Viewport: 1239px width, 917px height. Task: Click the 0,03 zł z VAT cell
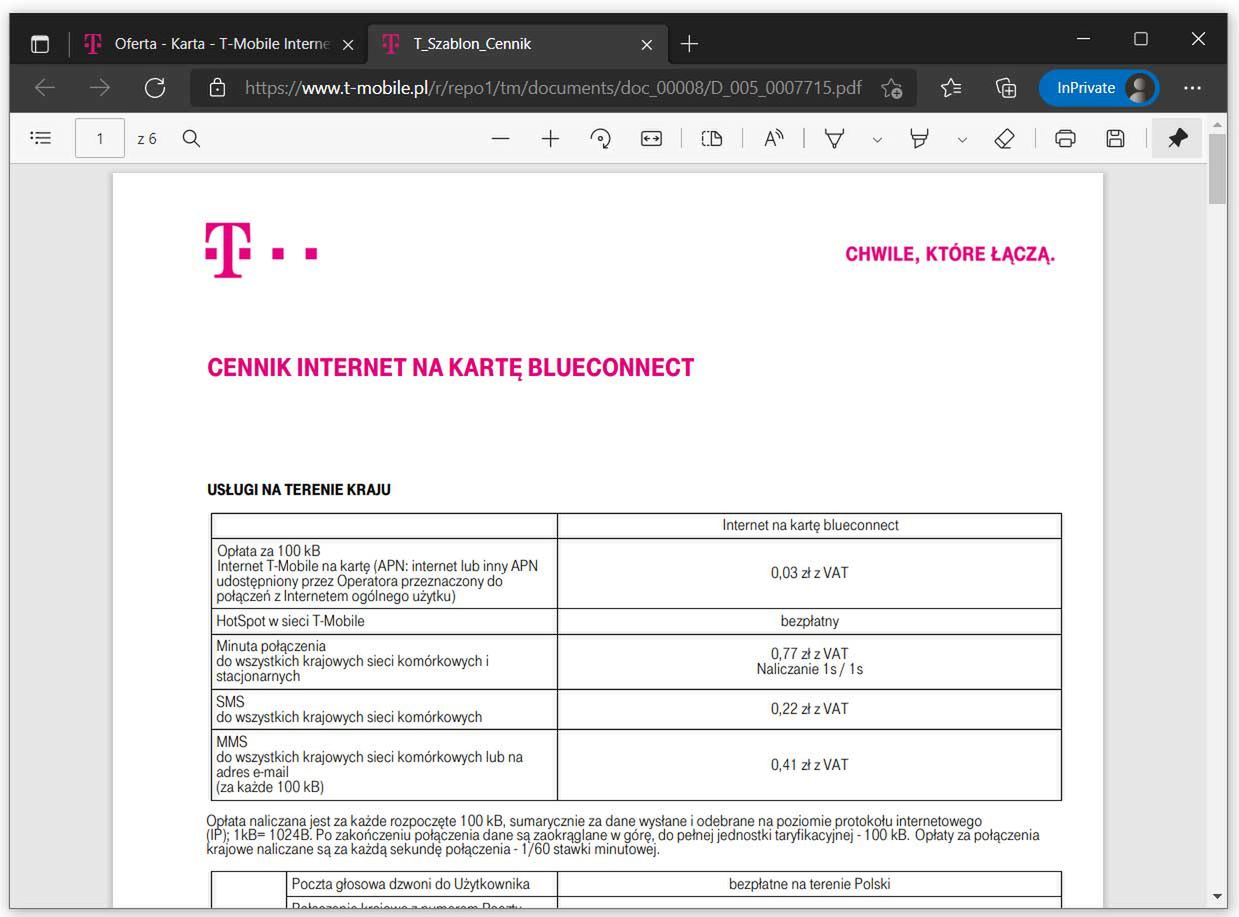click(809, 573)
